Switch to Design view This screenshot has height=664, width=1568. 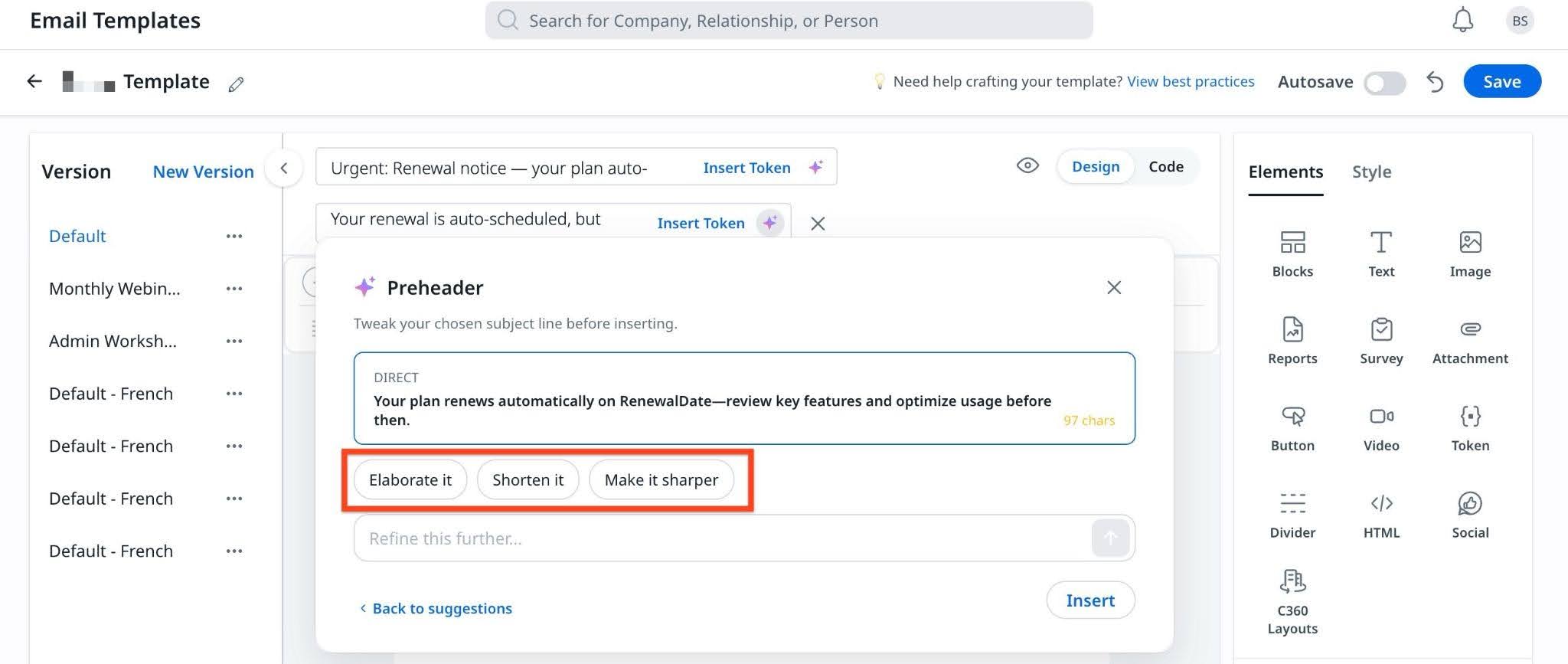[x=1096, y=166]
